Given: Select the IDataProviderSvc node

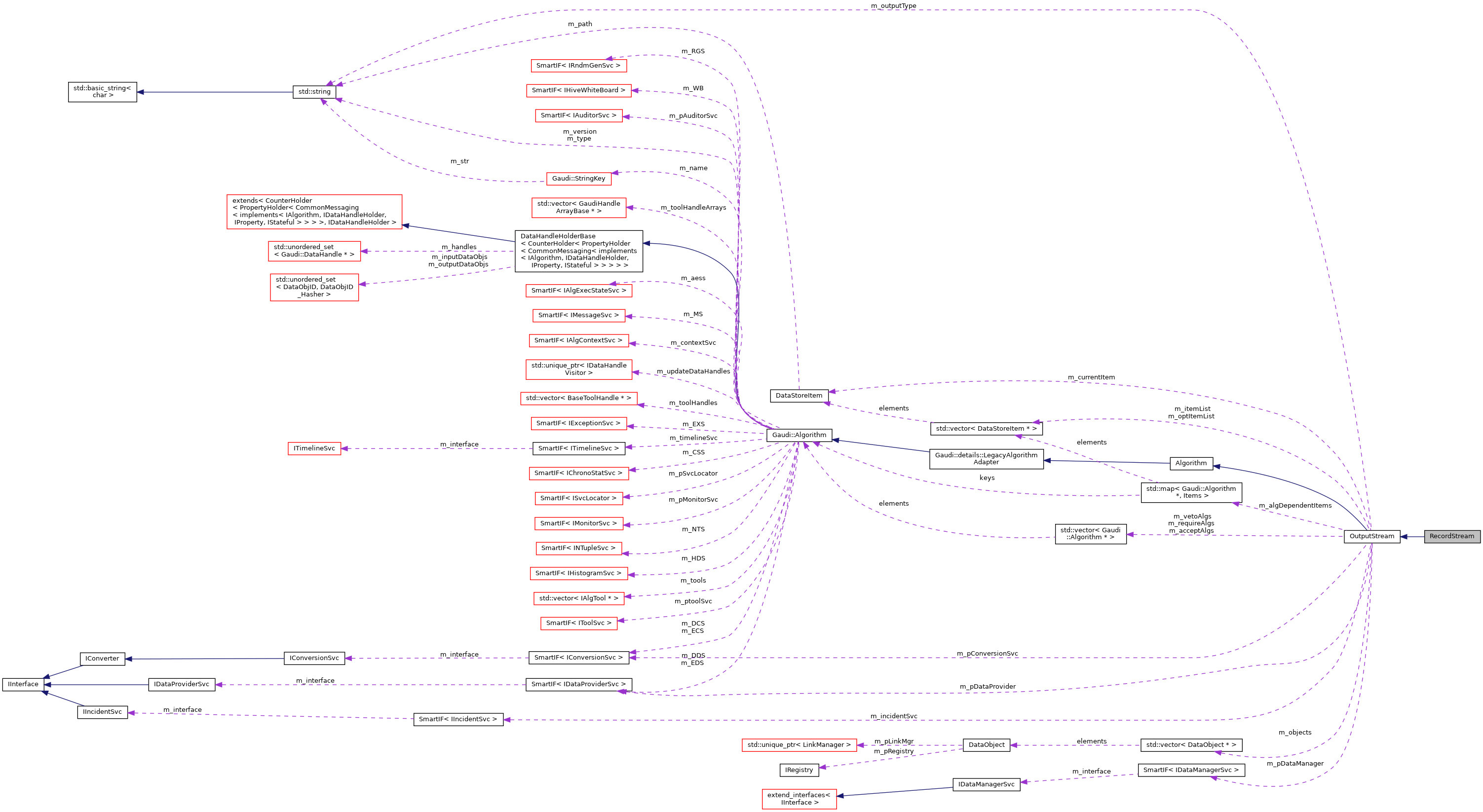Looking at the screenshot, I should point(183,684).
